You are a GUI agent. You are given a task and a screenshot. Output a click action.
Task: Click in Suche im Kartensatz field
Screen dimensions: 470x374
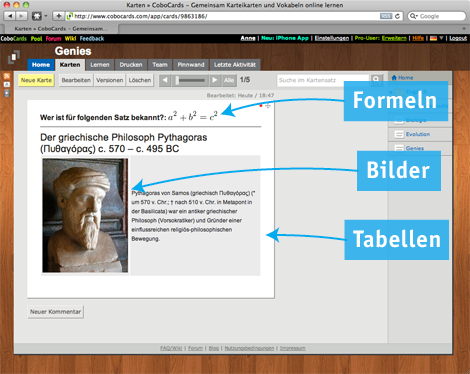pos(323,80)
